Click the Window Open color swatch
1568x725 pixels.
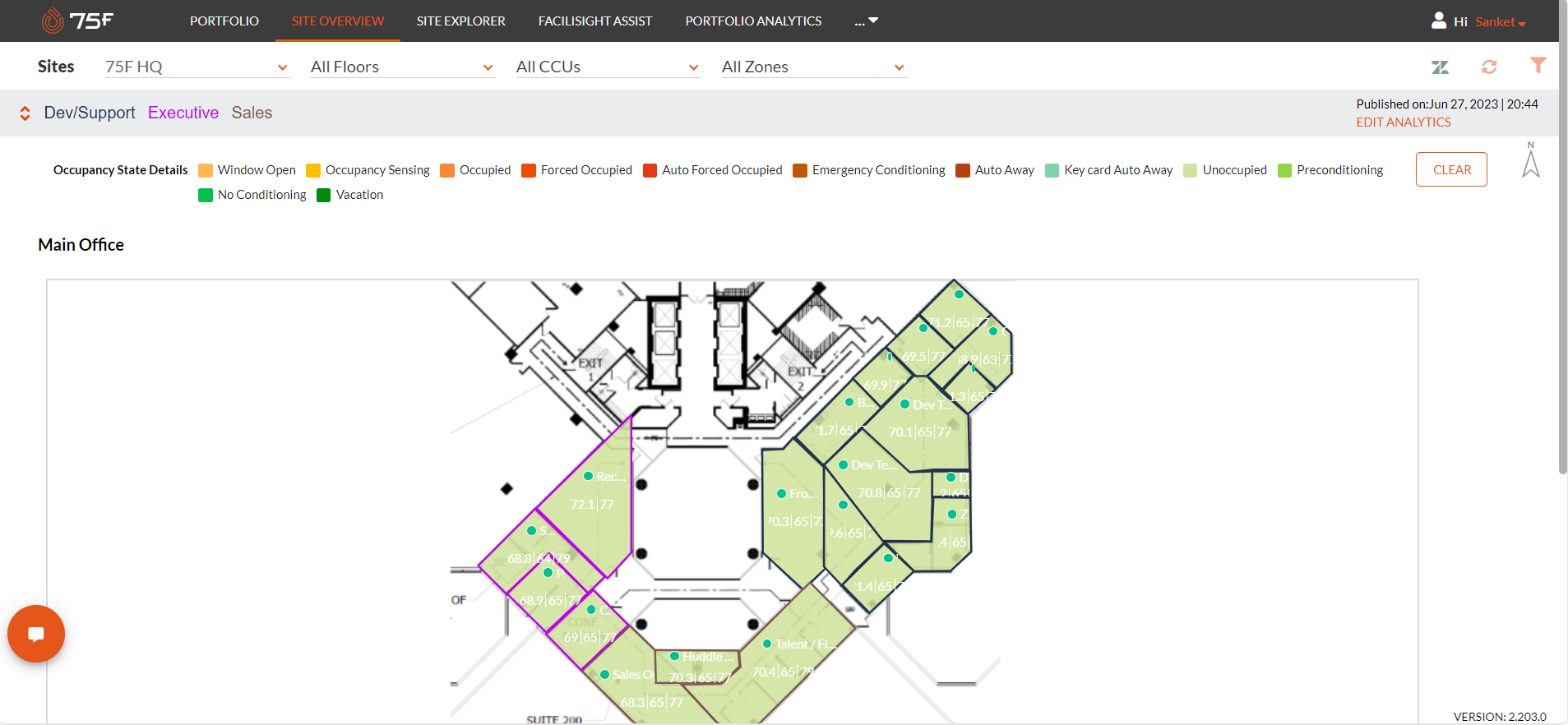[x=206, y=170]
